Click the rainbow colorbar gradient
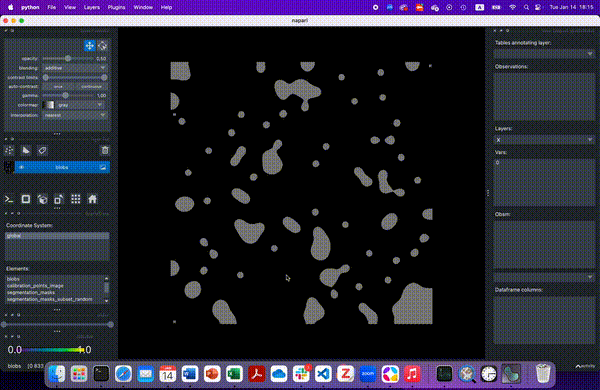Screen dimensions: 600x390 [53, 349]
